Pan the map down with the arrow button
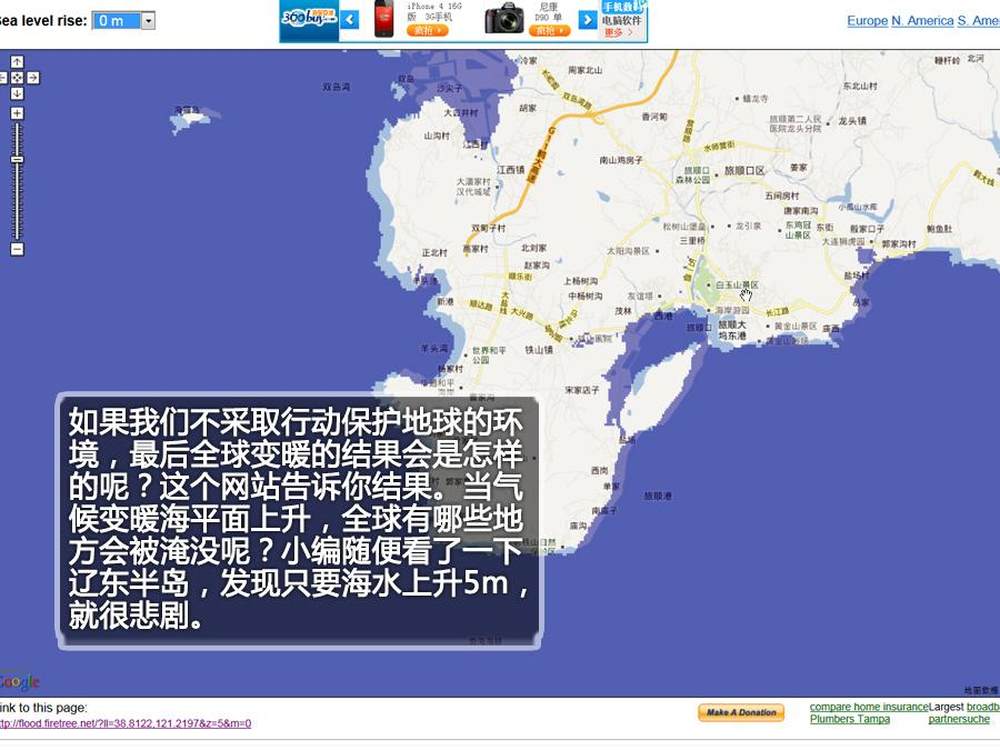Viewport: 1000px width, 750px height. [17, 93]
